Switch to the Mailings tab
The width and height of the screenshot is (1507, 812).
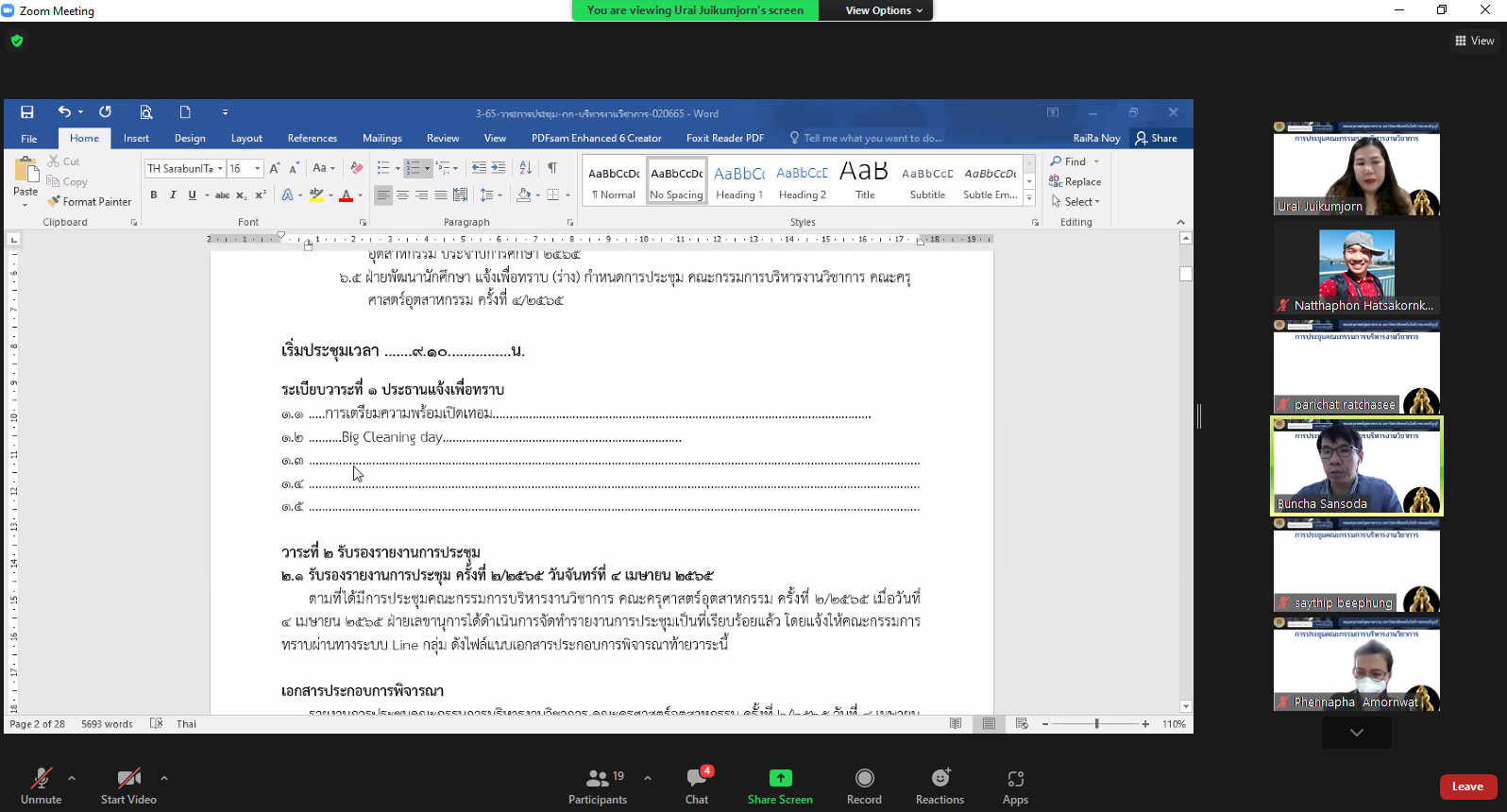[382, 138]
